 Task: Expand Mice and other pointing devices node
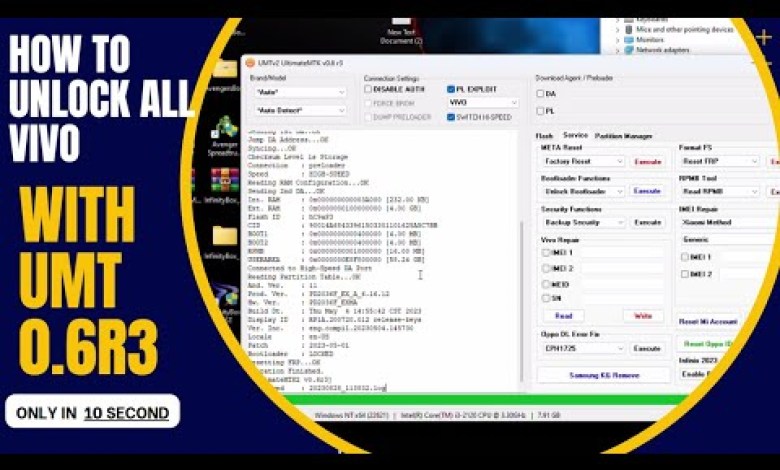618,30
